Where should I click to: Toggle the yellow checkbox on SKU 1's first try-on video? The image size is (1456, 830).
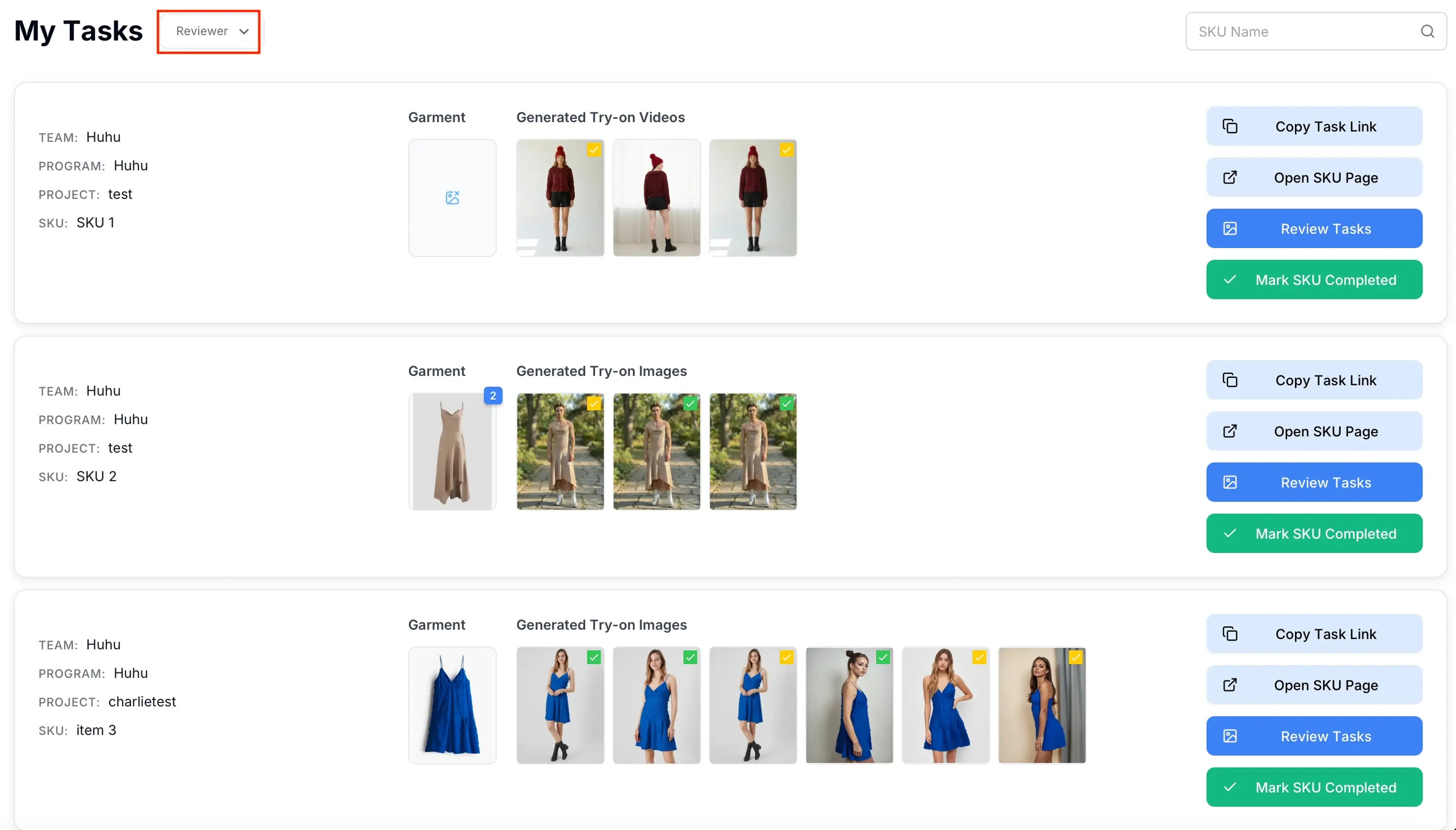593,150
